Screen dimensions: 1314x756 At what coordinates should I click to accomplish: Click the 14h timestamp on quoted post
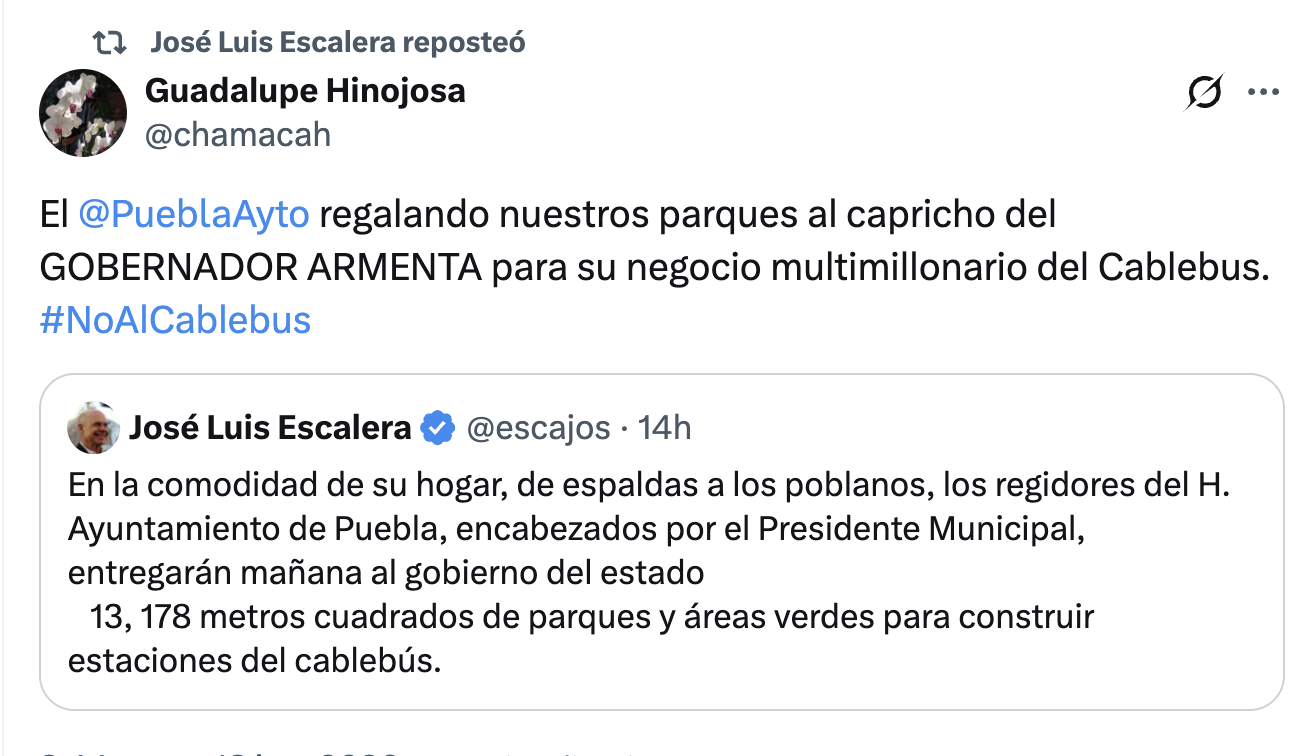665,428
